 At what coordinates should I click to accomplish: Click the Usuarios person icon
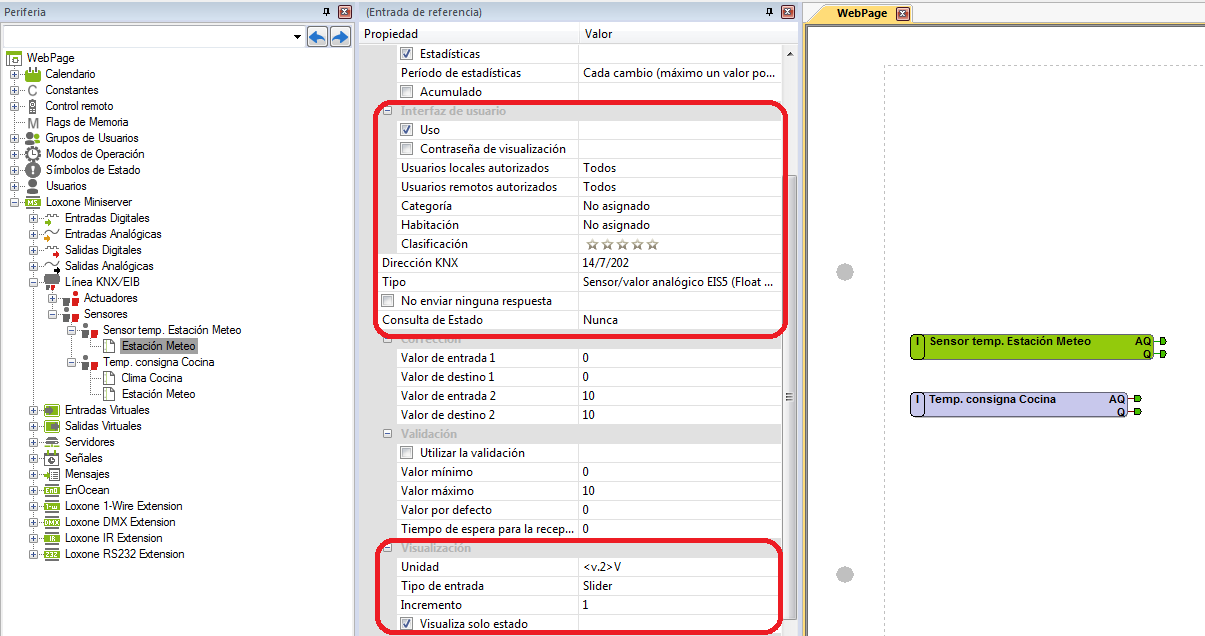point(33,186)
